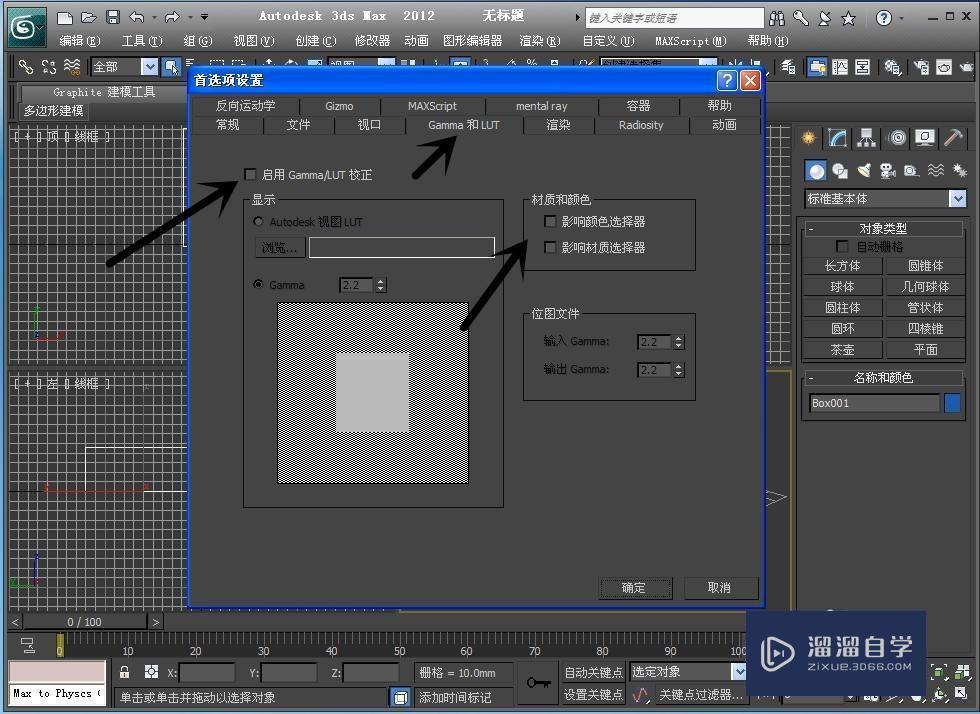Select the Cameras category icon

point(887,170)
